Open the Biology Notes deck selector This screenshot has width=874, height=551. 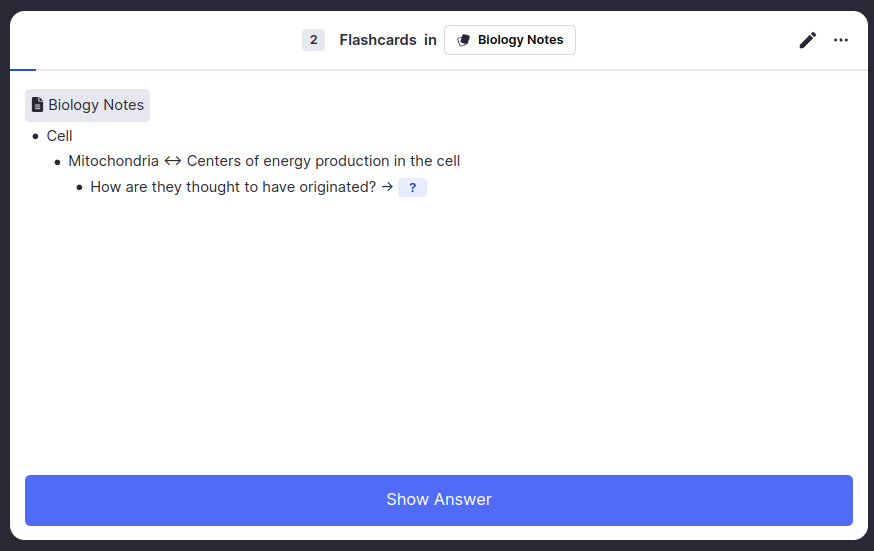[510, 40]
